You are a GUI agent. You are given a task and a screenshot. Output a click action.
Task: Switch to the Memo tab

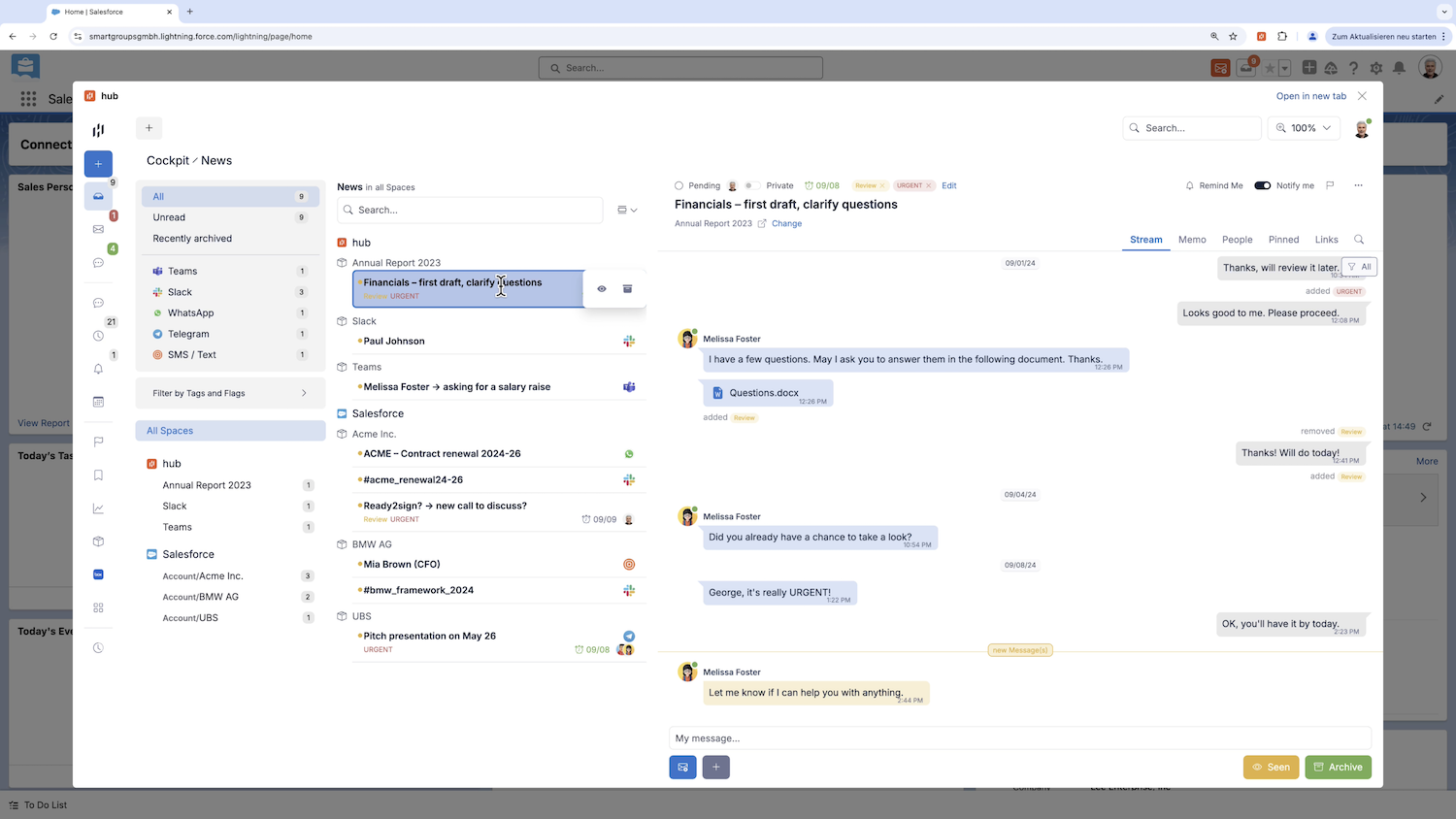[x=1192, y=240]
